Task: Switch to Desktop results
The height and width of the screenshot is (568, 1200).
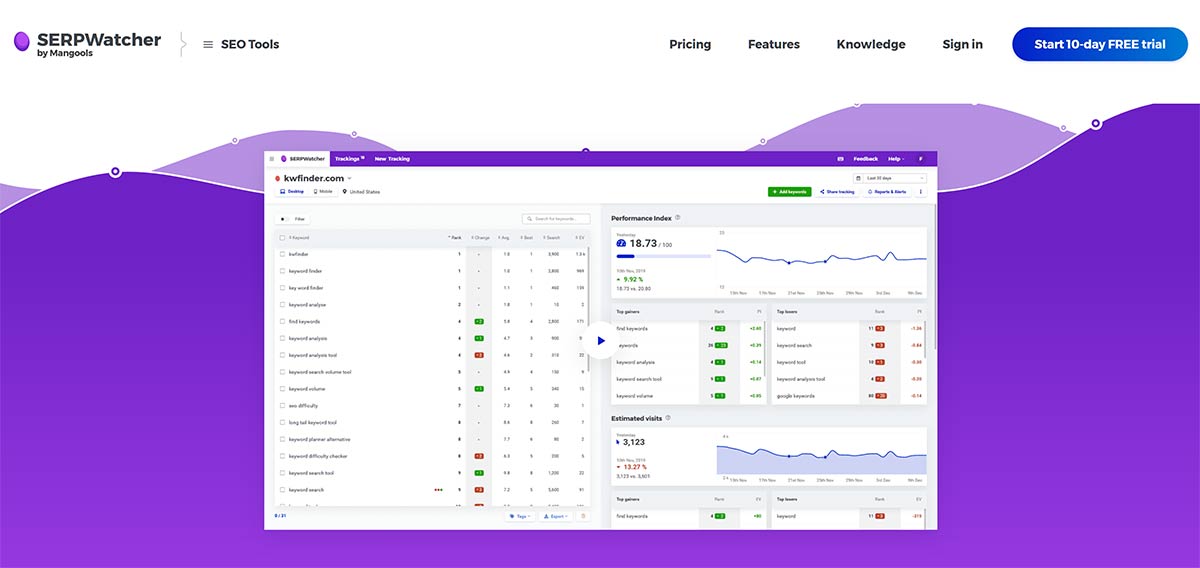Action: 292,191
